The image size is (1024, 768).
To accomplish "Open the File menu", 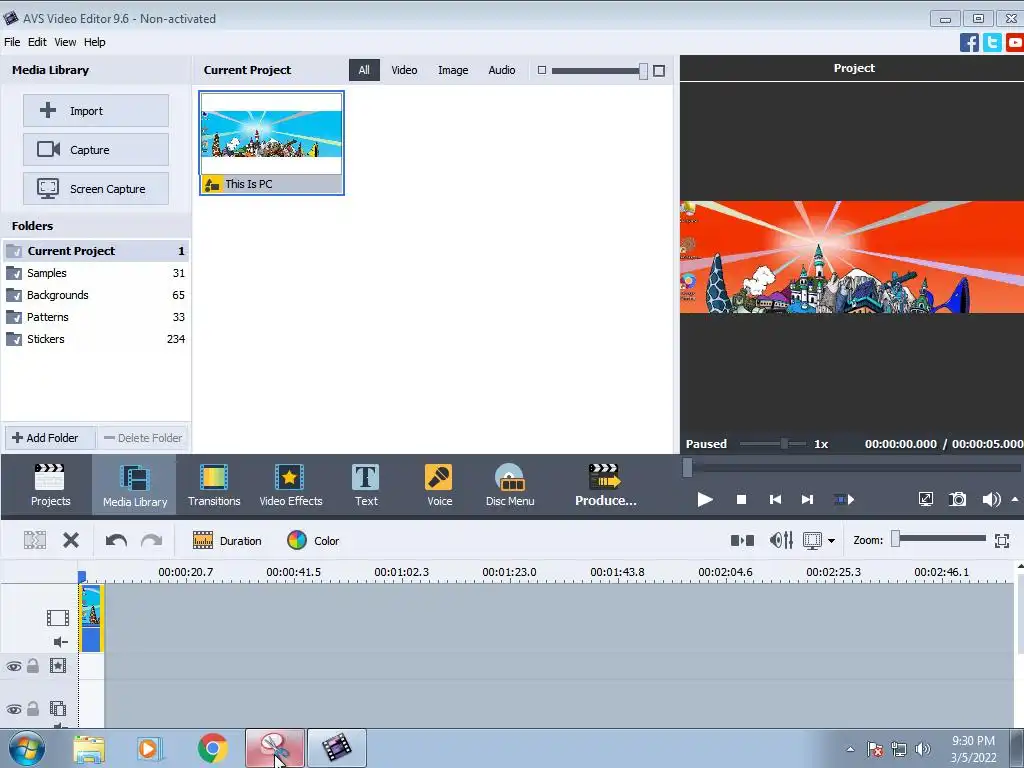I will [12, 42].
